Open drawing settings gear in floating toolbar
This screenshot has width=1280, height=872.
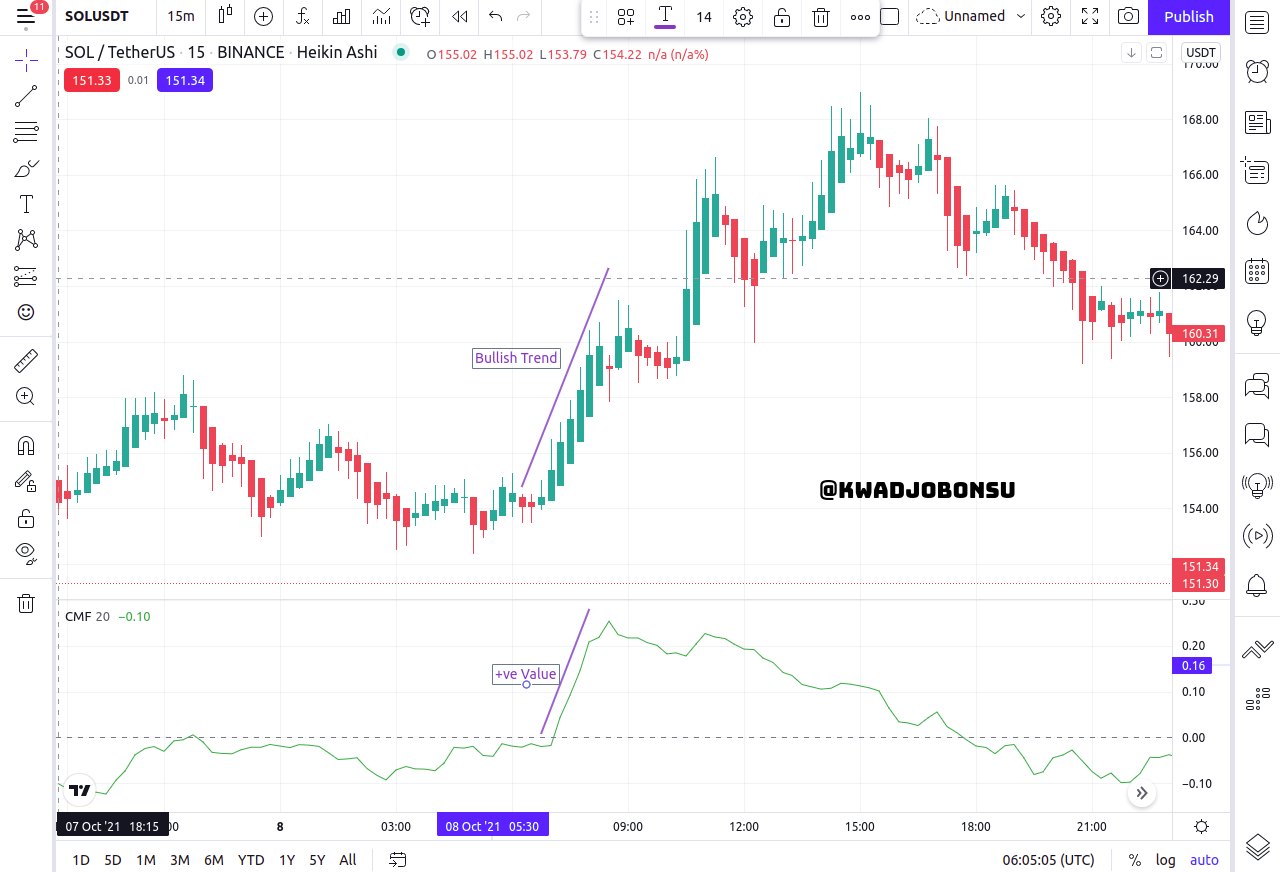[x=743, y=17]
